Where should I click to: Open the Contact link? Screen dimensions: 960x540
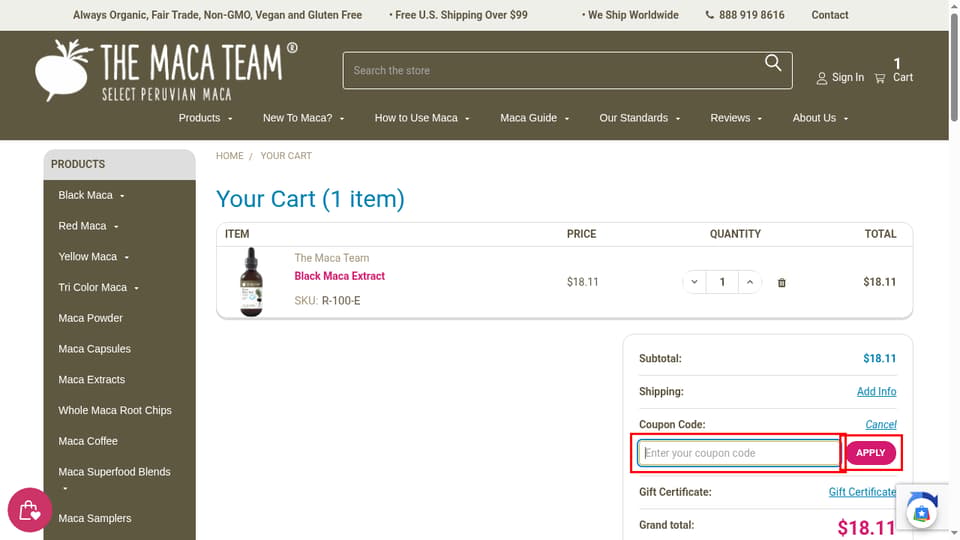click(x=830, y=15)
